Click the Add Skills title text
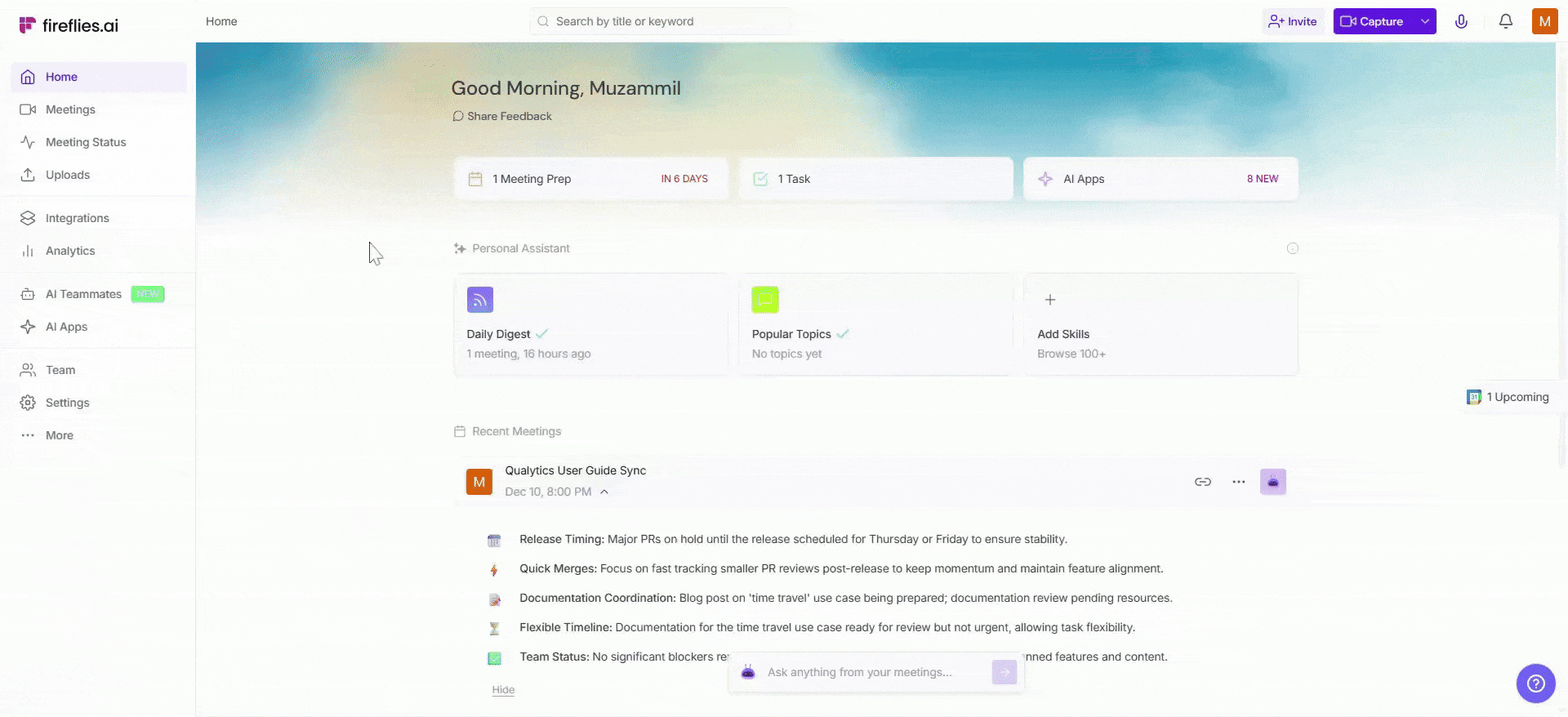 click(1063, 334)
